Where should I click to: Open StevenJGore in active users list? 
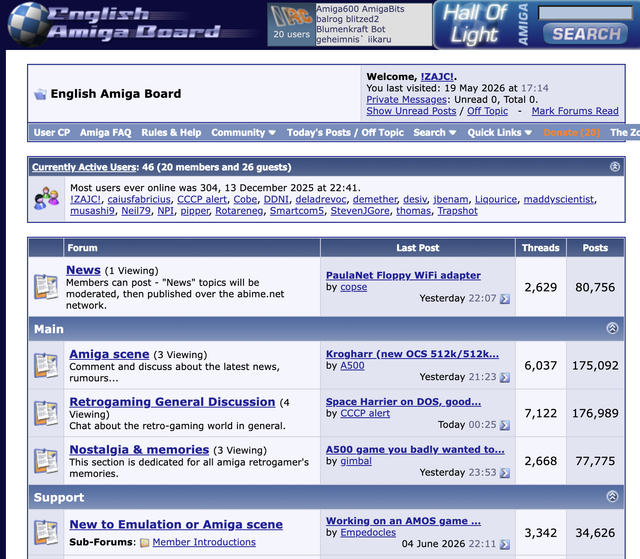tap(360, 211)
